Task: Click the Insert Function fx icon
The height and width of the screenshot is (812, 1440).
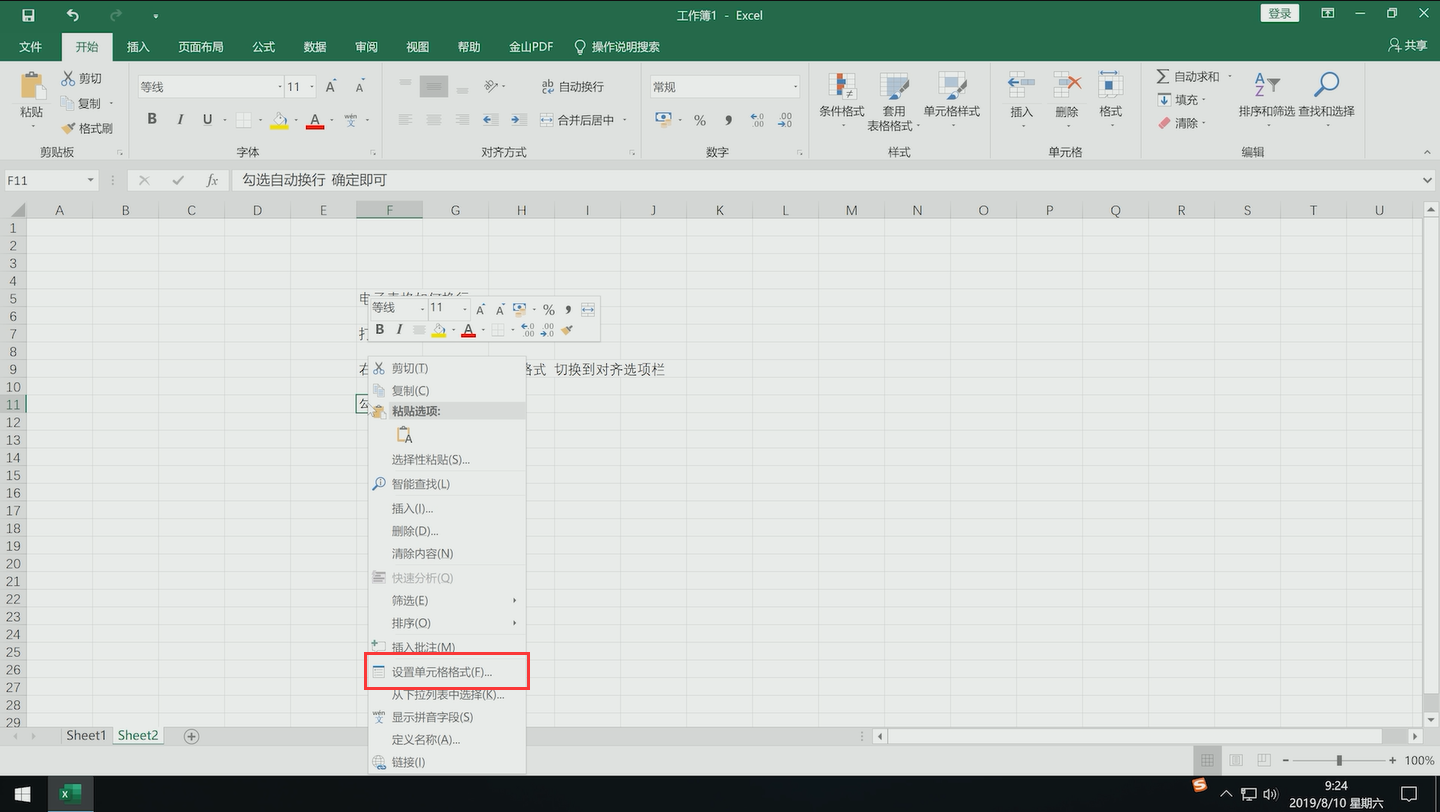Action: (212, 181)
